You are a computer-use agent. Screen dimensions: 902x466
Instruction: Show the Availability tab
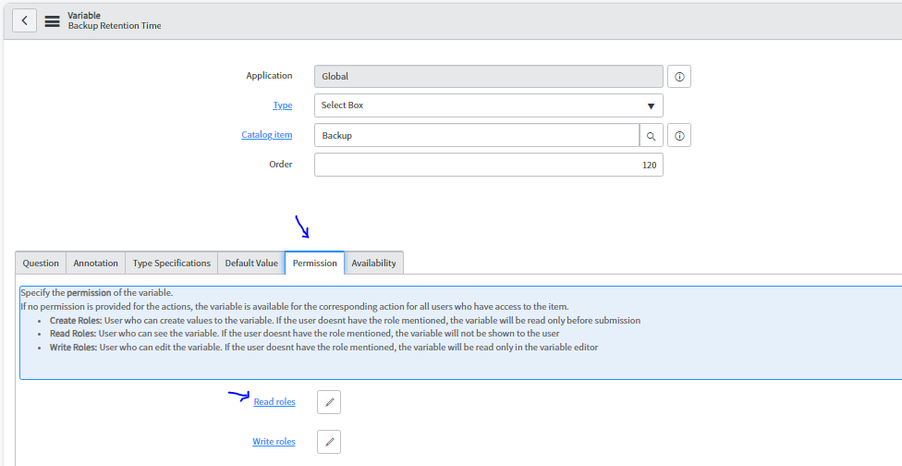(374, 263)
